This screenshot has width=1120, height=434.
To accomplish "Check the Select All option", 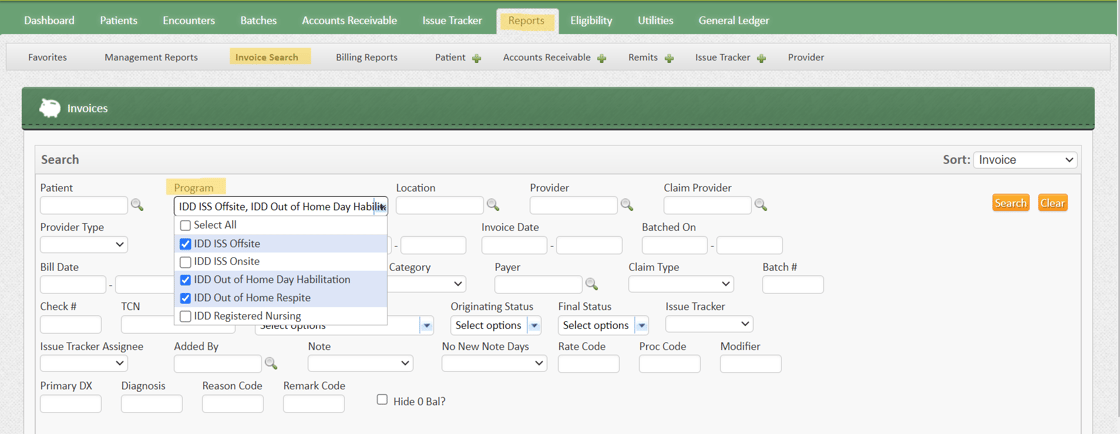I will pos(186,225).
